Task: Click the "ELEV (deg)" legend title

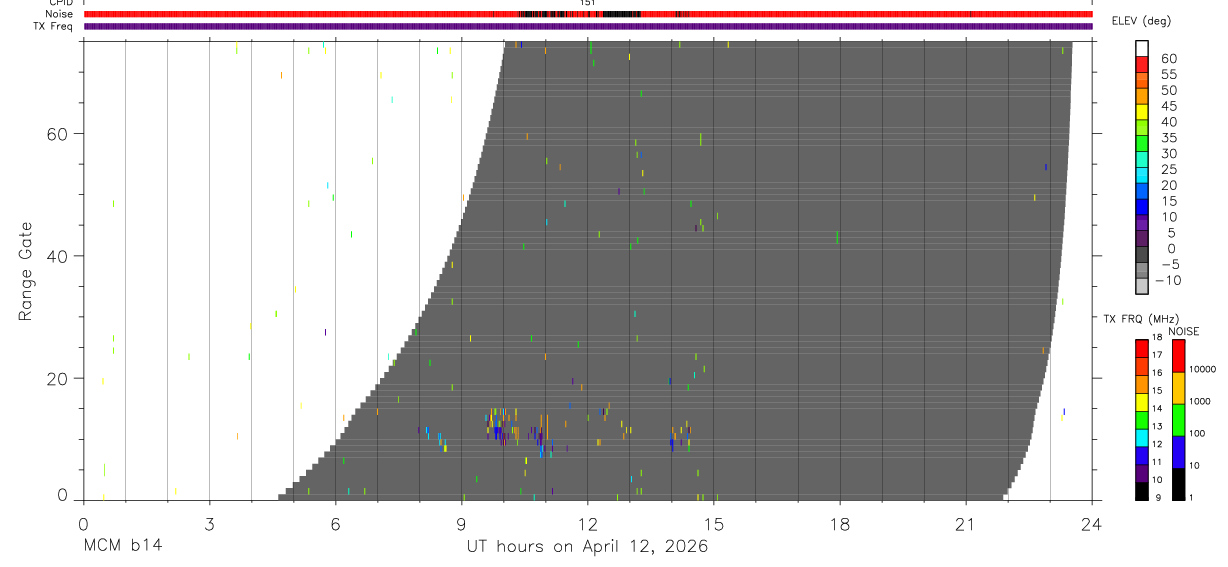Action: tap(1141, 21)
